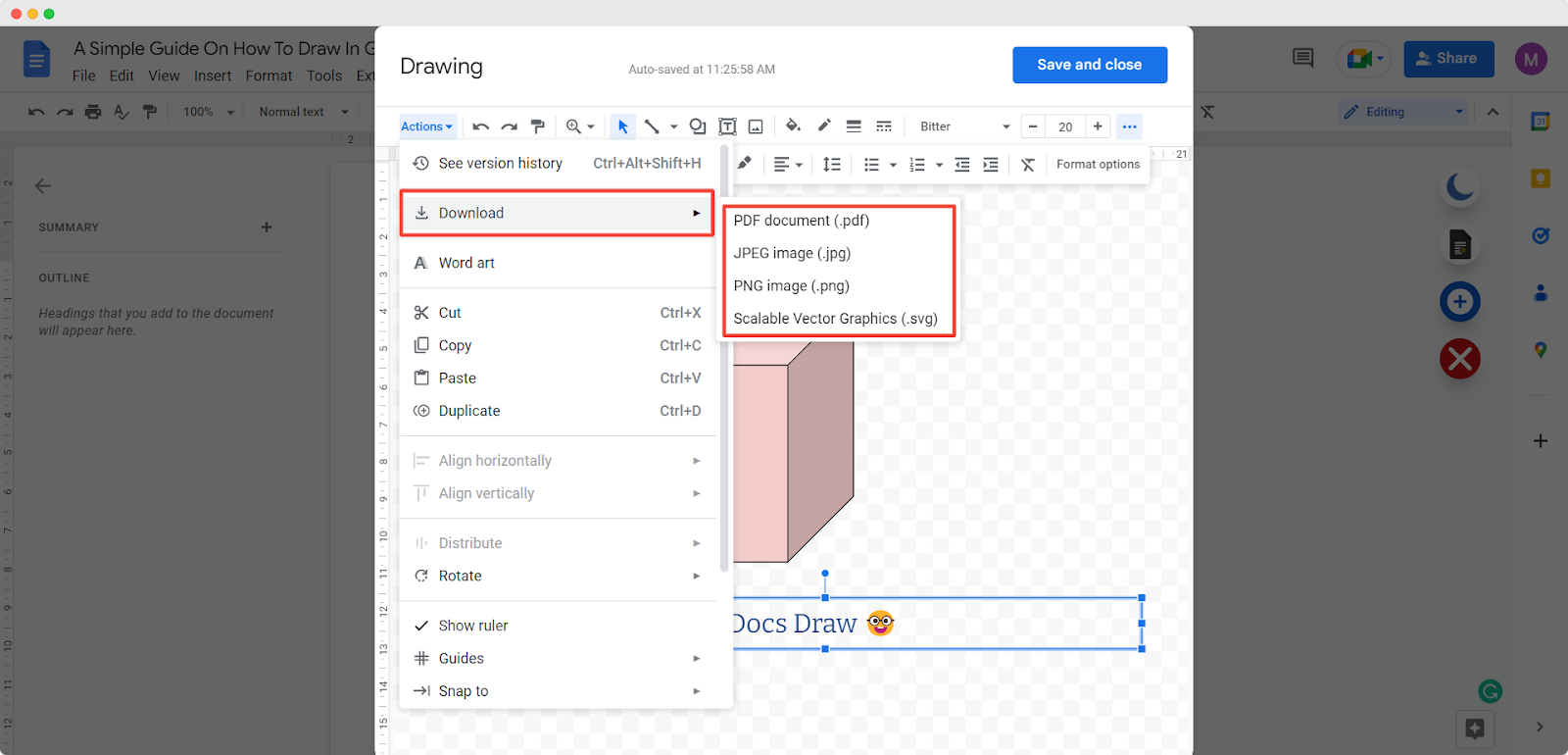Click the Grammarly icon at bottom right
The height and width of the screenshot is (755, 1568).
[1491, 691]
